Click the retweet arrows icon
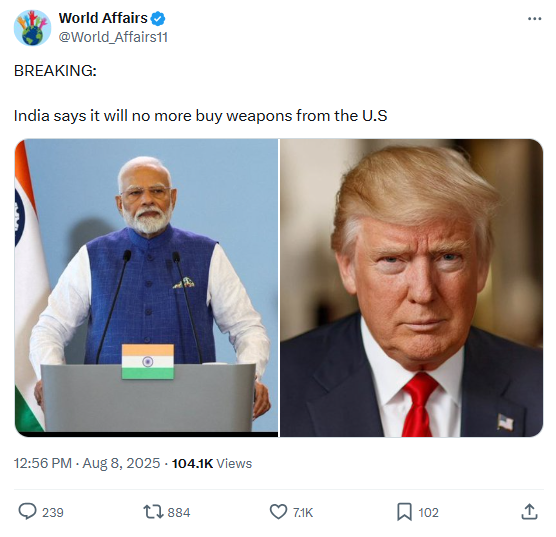Image resolution: width=556 pixels, height=537 pixels. (153, 512)
